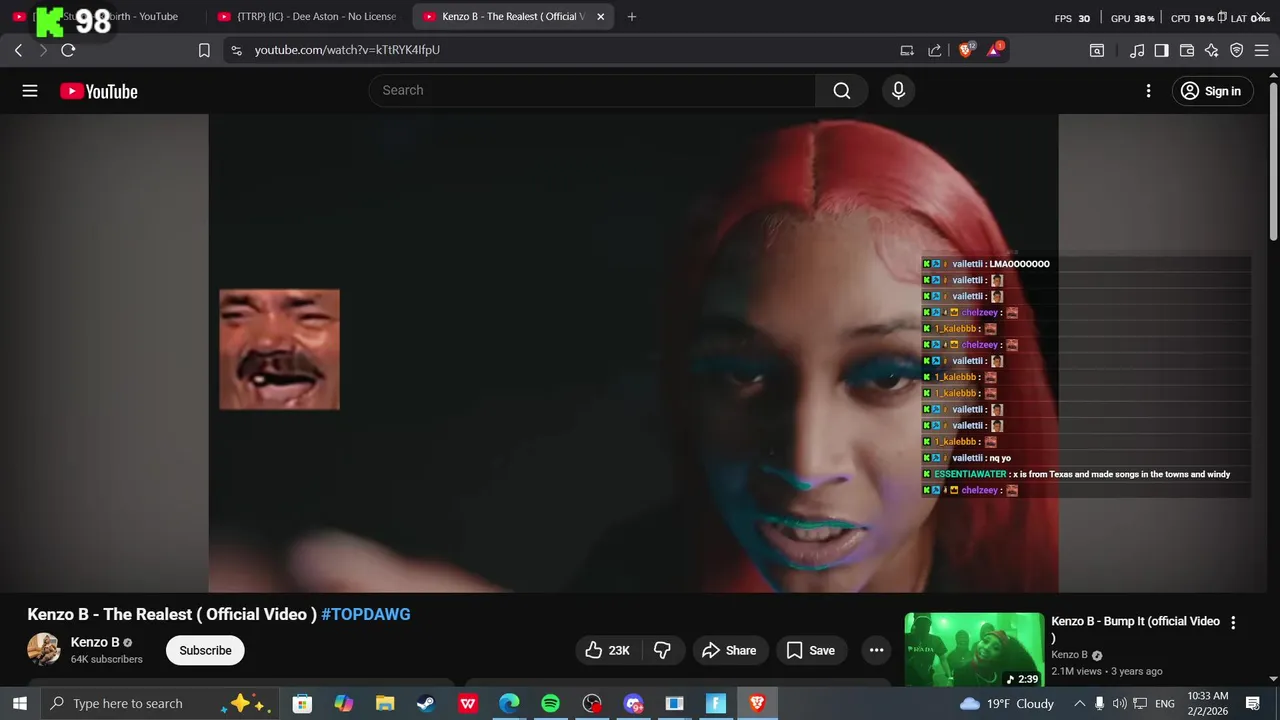
Task: Open WPS Office from the taskbar
Action: click(x=468, y=703)
